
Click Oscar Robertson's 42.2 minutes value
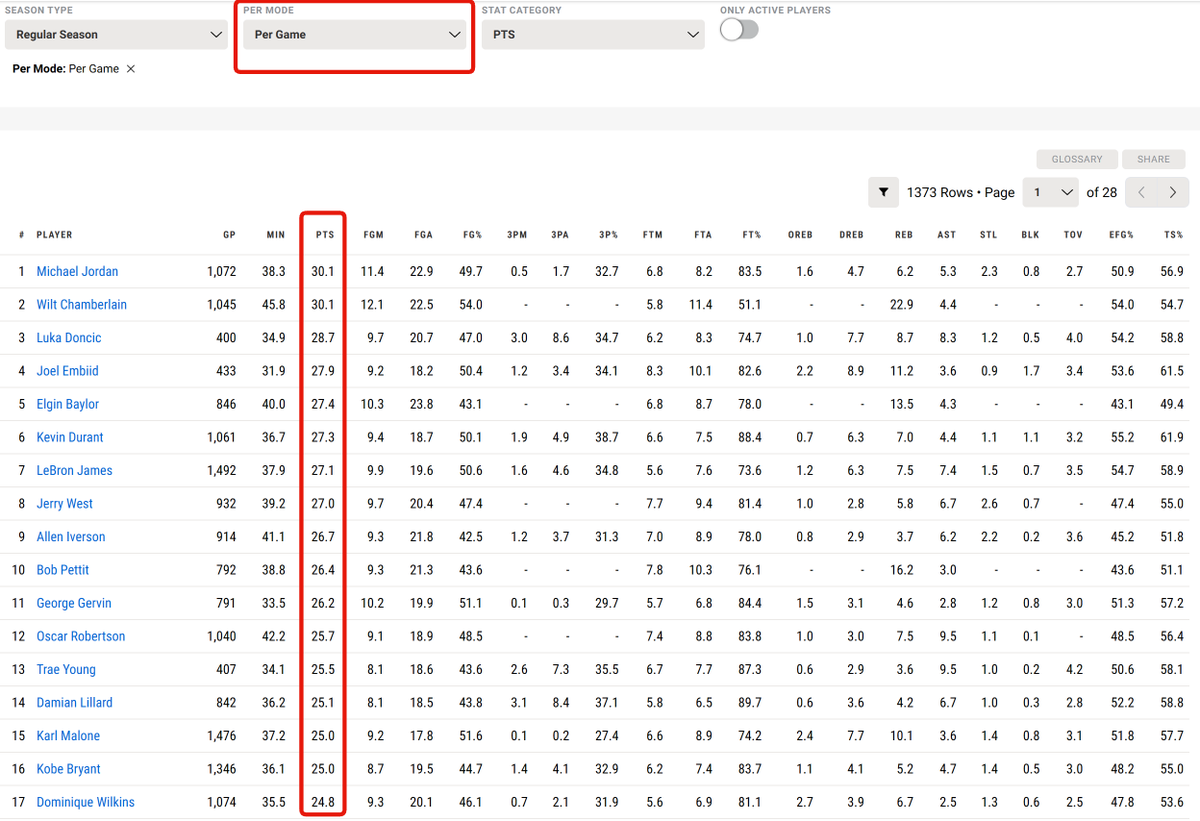274,636
